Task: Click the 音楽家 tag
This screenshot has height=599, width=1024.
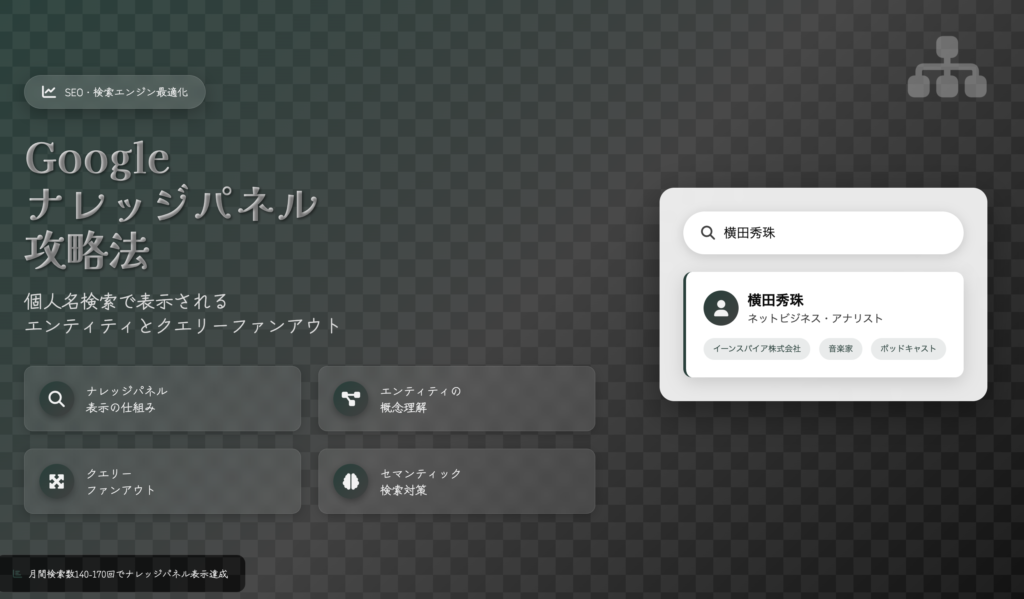Action: coord(840,349)
